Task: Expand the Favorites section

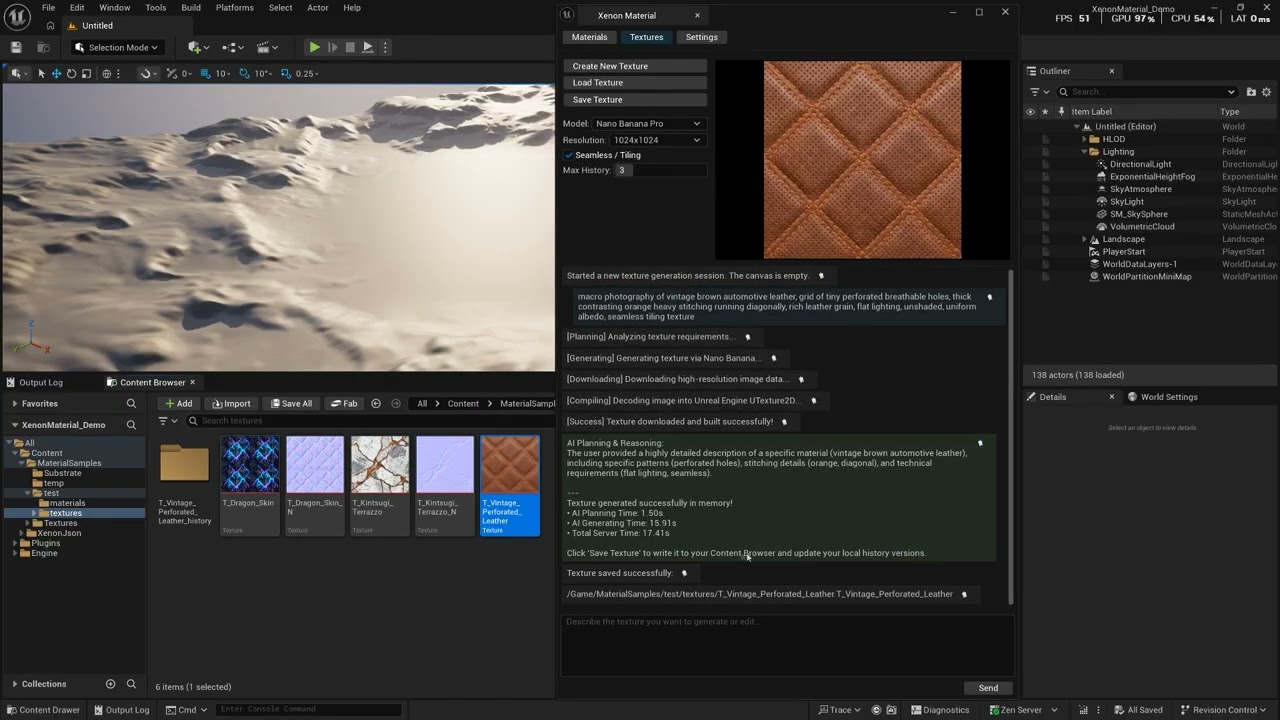Action: pyautogui.click(x=15, y=403)
